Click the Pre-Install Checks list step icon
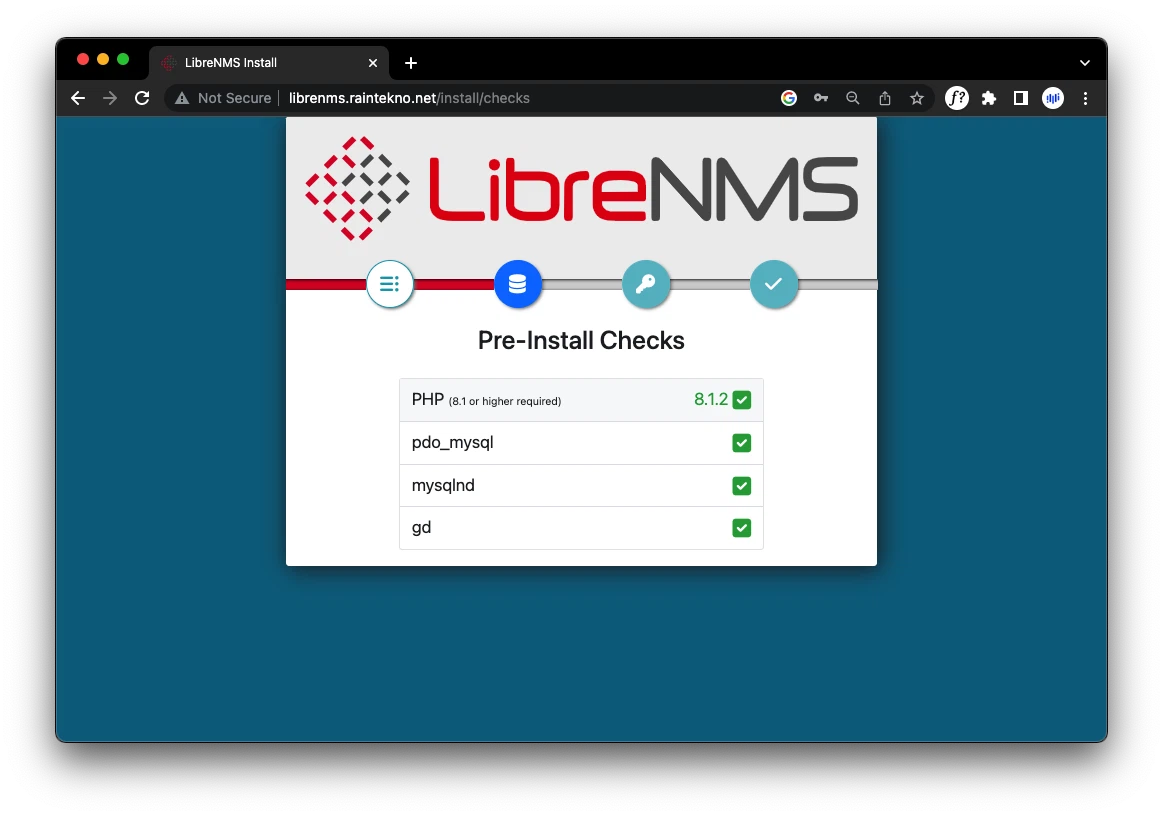The width and height of the screenshot is (1163, 816). (x=390, y=284)
